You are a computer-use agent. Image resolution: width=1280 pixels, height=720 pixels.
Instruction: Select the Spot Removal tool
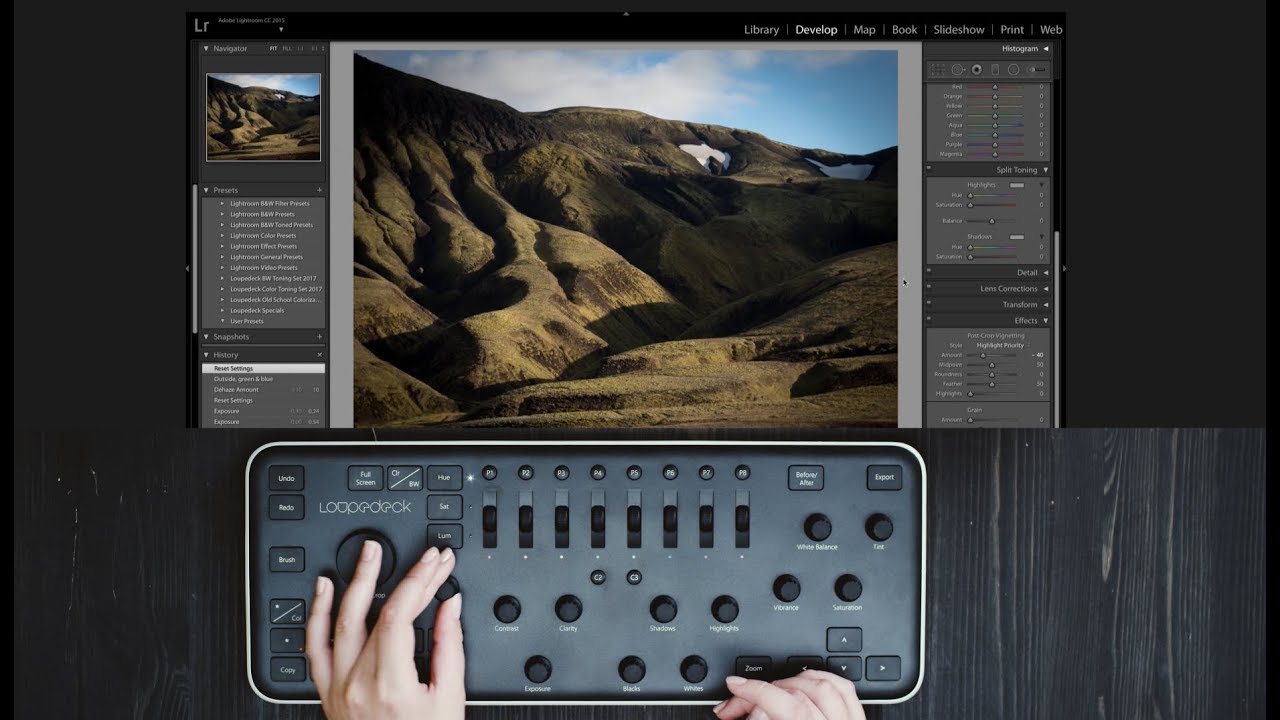coord(957,70)
